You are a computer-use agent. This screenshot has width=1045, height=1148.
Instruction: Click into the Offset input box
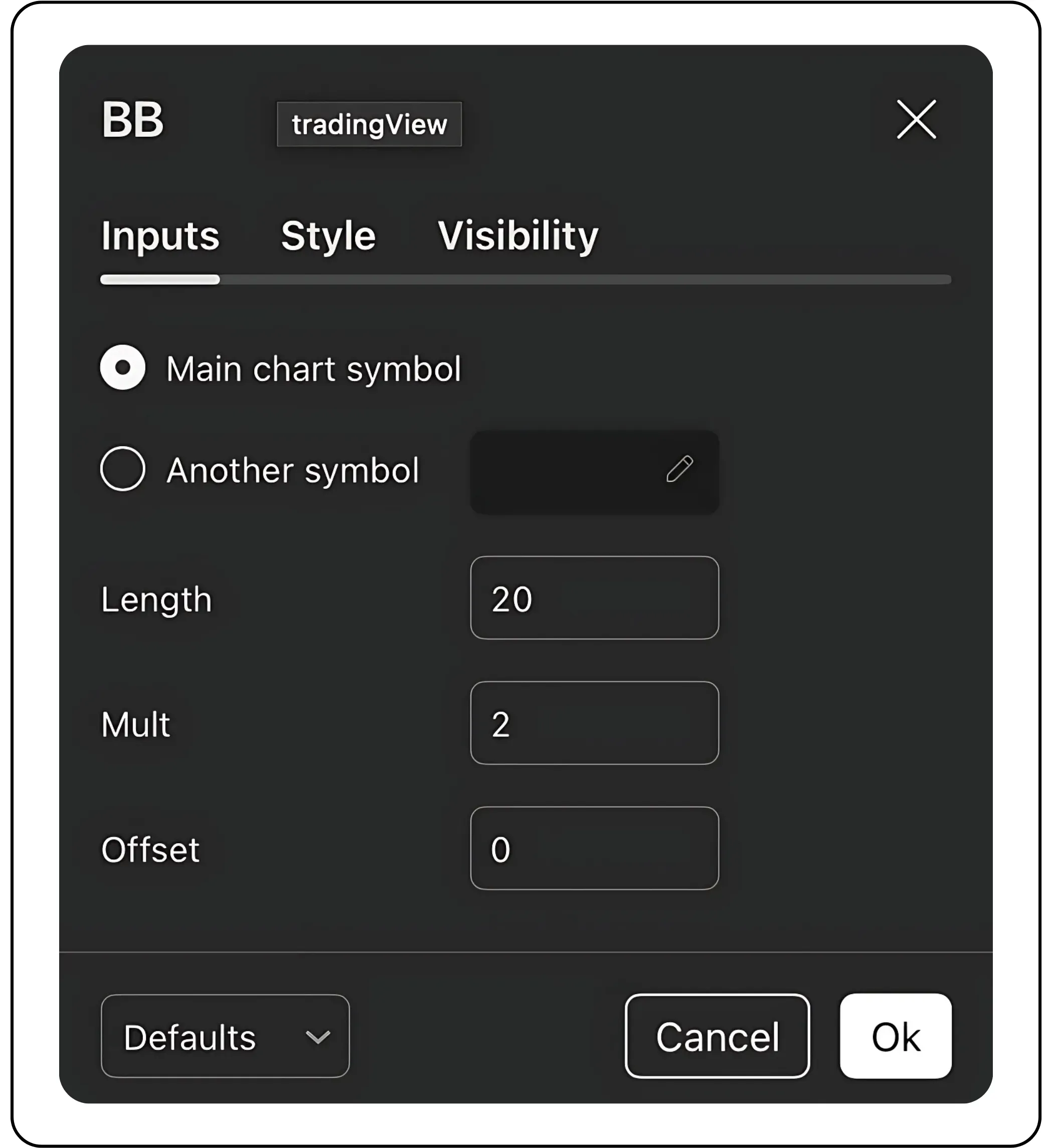point(594,849)
